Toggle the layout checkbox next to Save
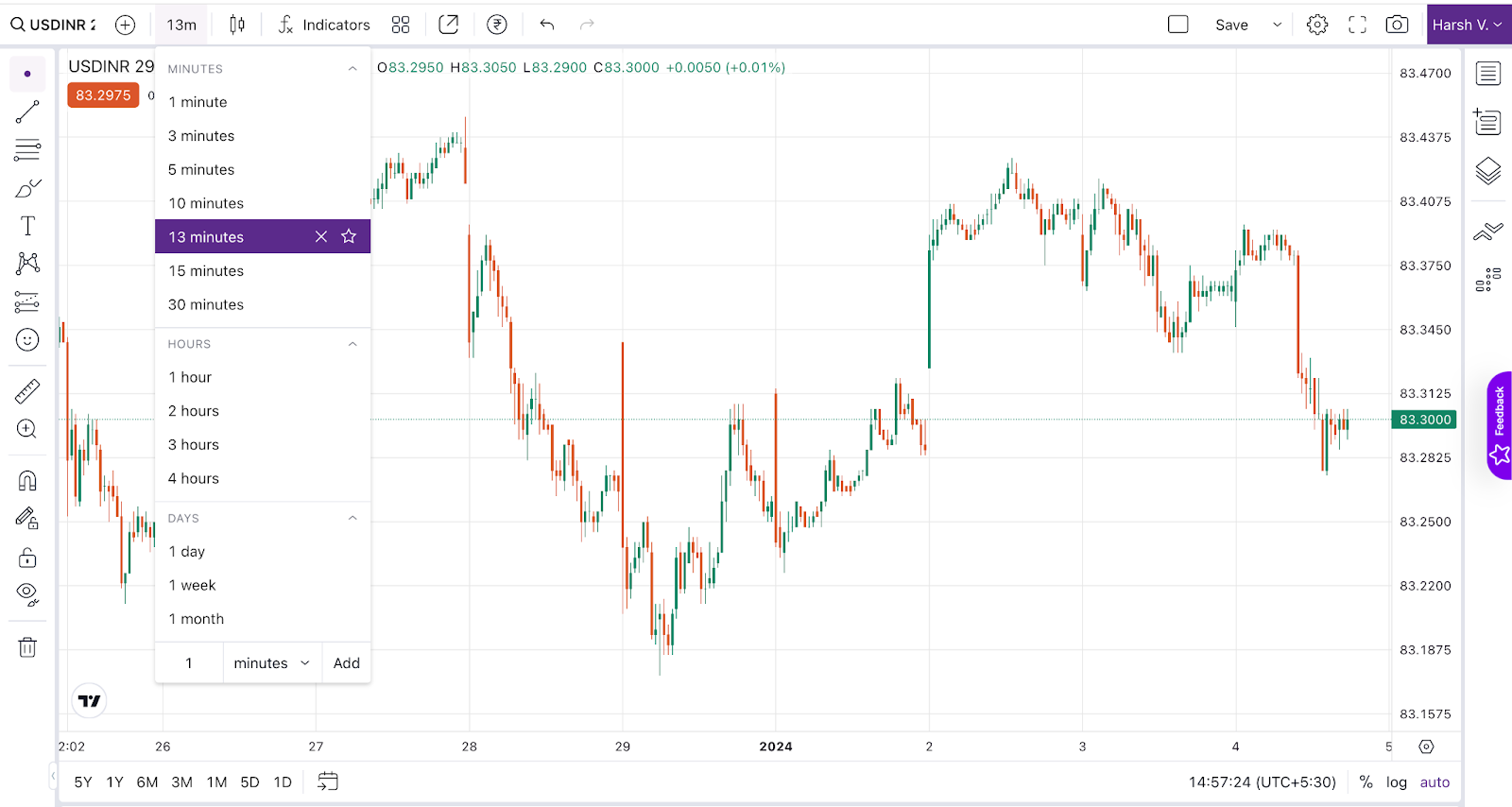Image resolution: width=1512 pixels, height=807 pixels. pyautogui.click(x=1177, y=25)
